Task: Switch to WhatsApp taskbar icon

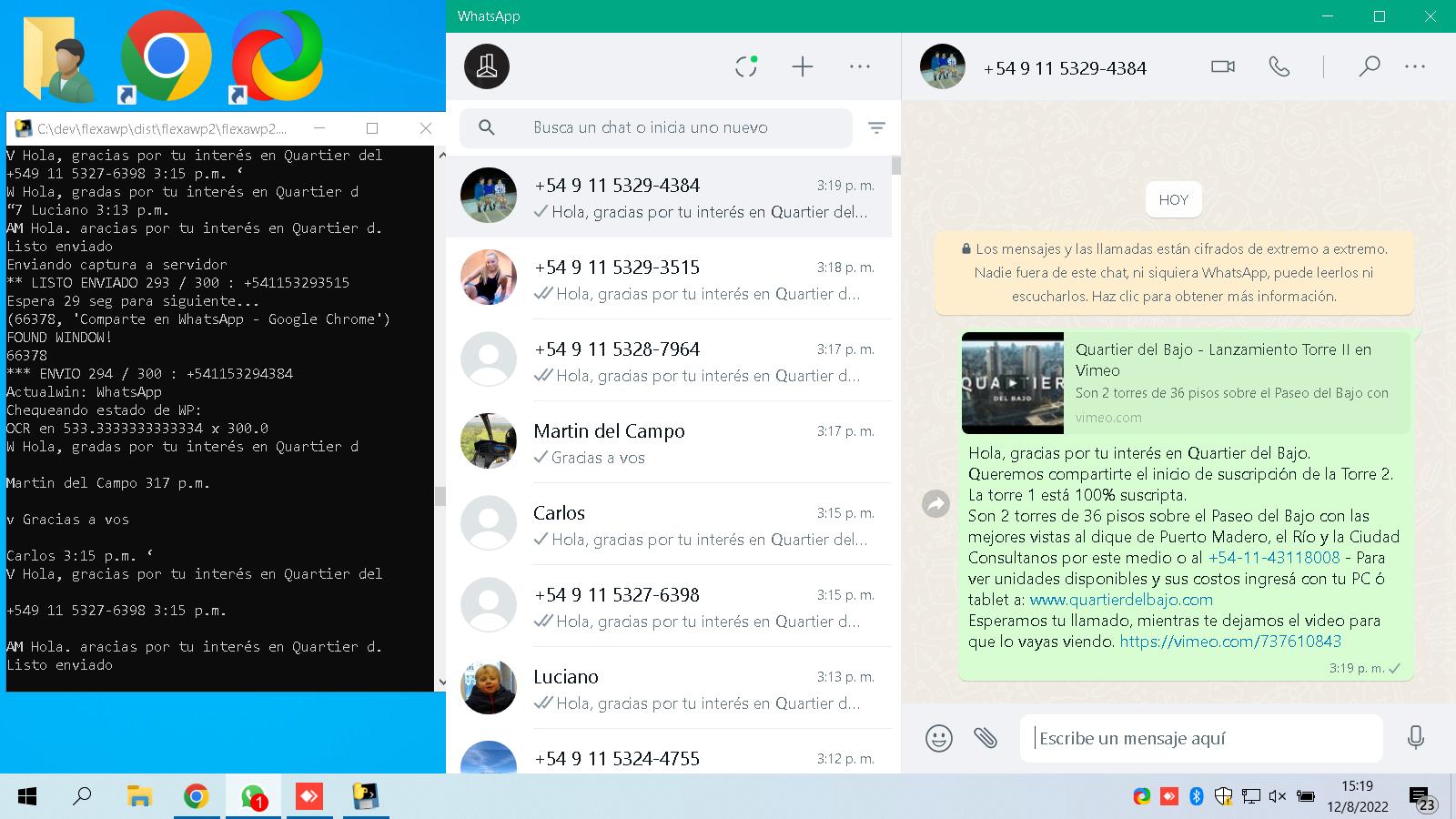Action: click(253, 797)
